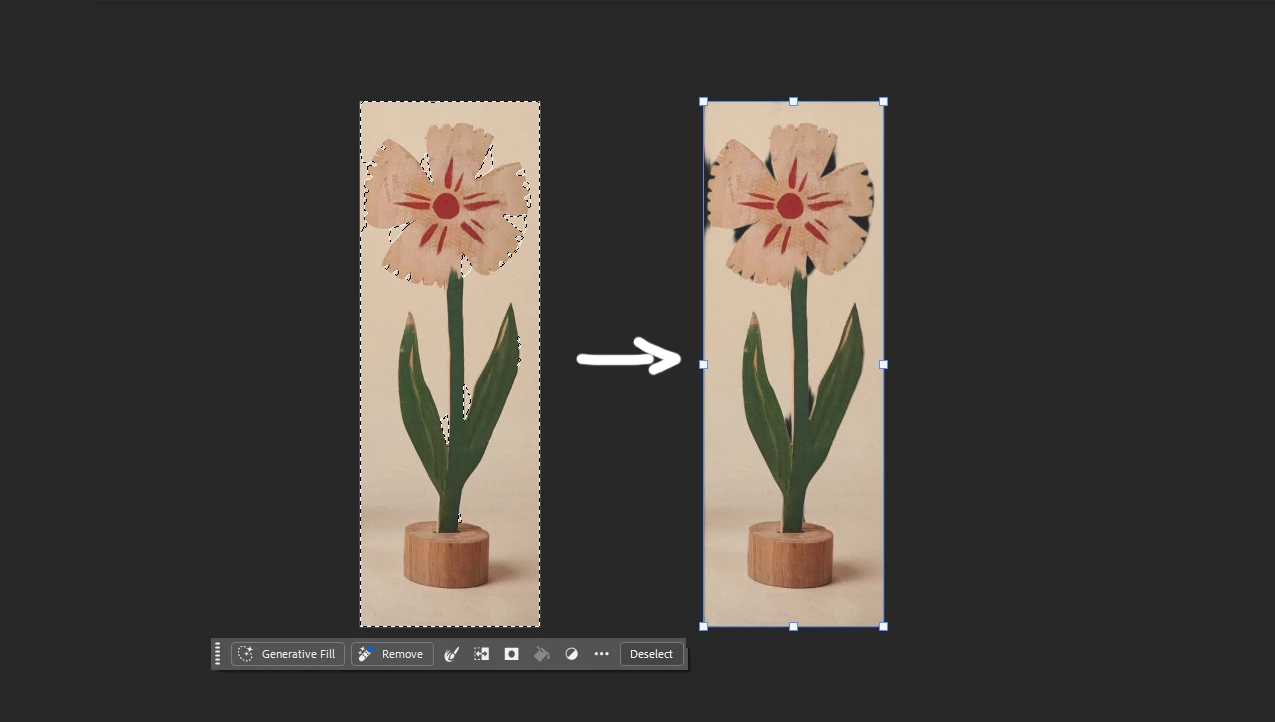
Task: Open the three-dots more options menu
Action: click(601, 654)
